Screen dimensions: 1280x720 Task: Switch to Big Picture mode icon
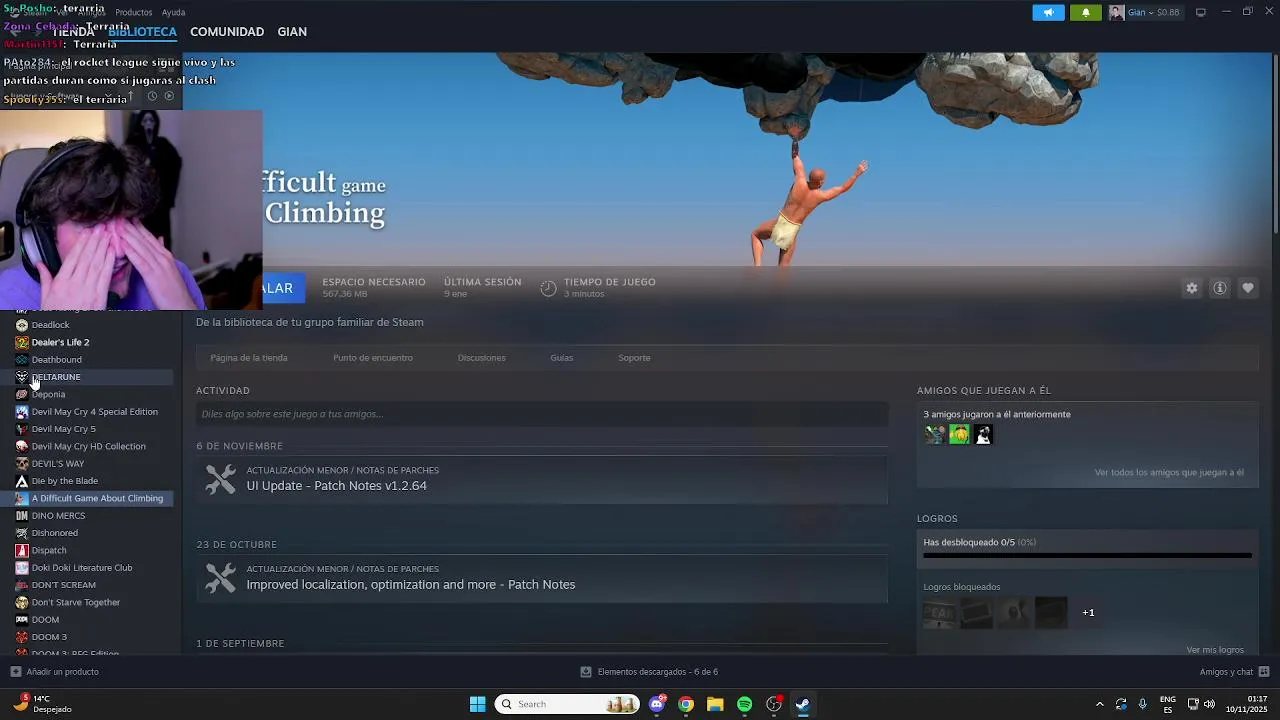1201,12
